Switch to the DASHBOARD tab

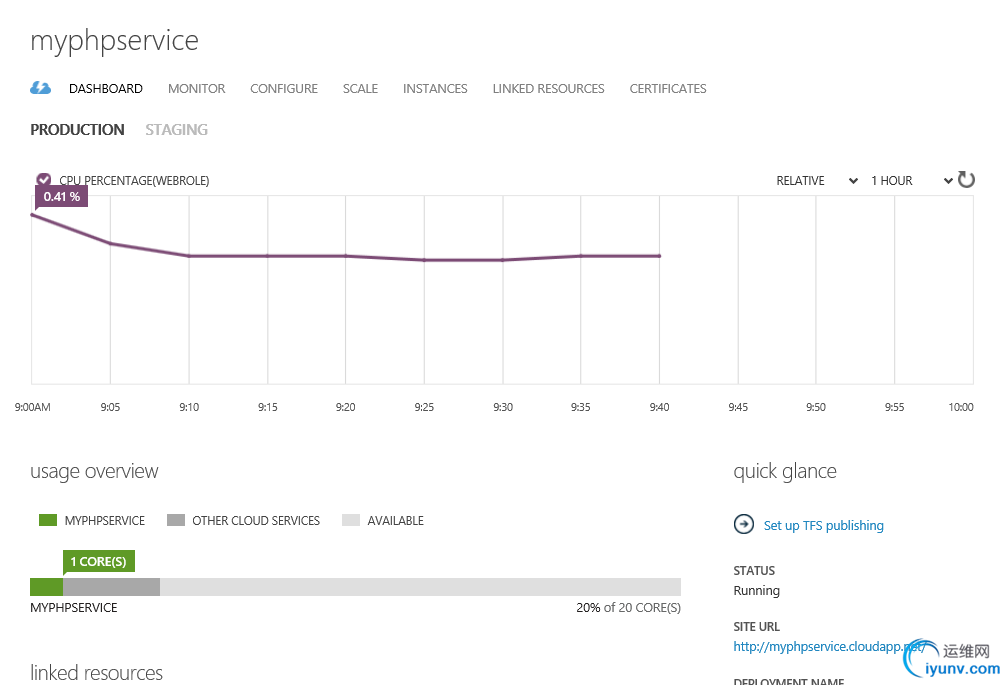tap(106, 89)
